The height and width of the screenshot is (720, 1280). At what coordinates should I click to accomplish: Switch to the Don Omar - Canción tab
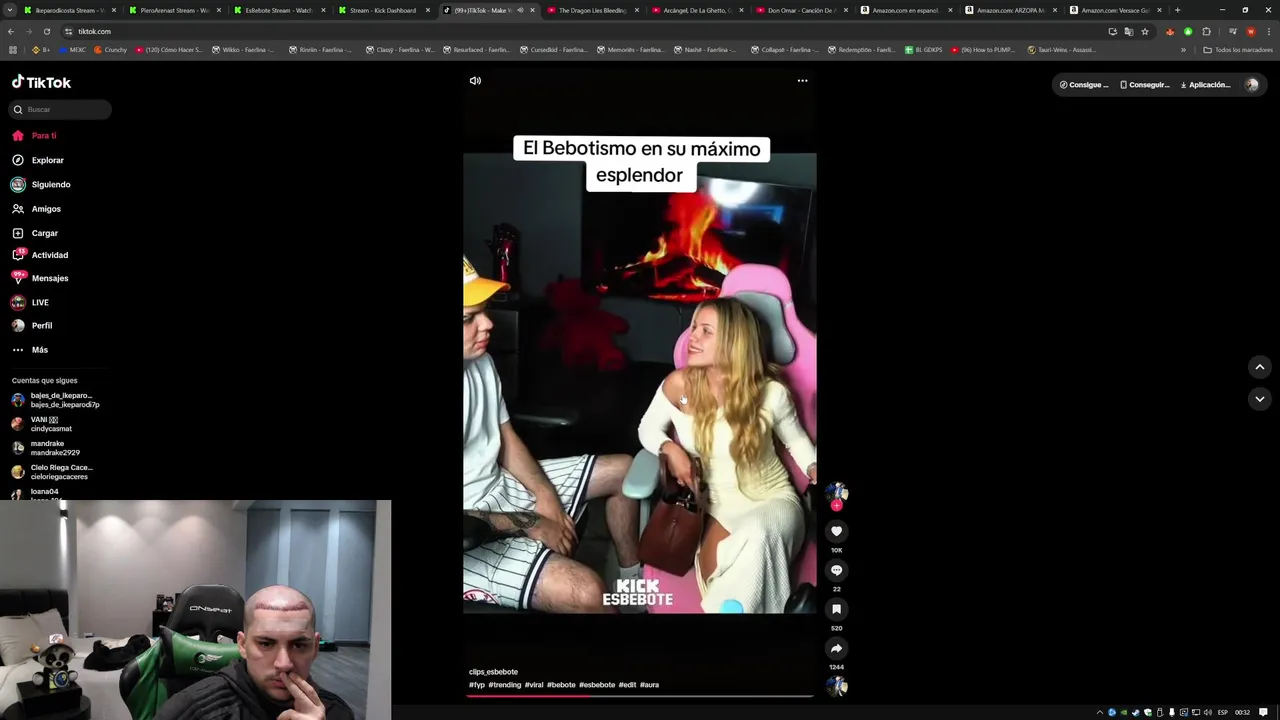pos(801,10)
